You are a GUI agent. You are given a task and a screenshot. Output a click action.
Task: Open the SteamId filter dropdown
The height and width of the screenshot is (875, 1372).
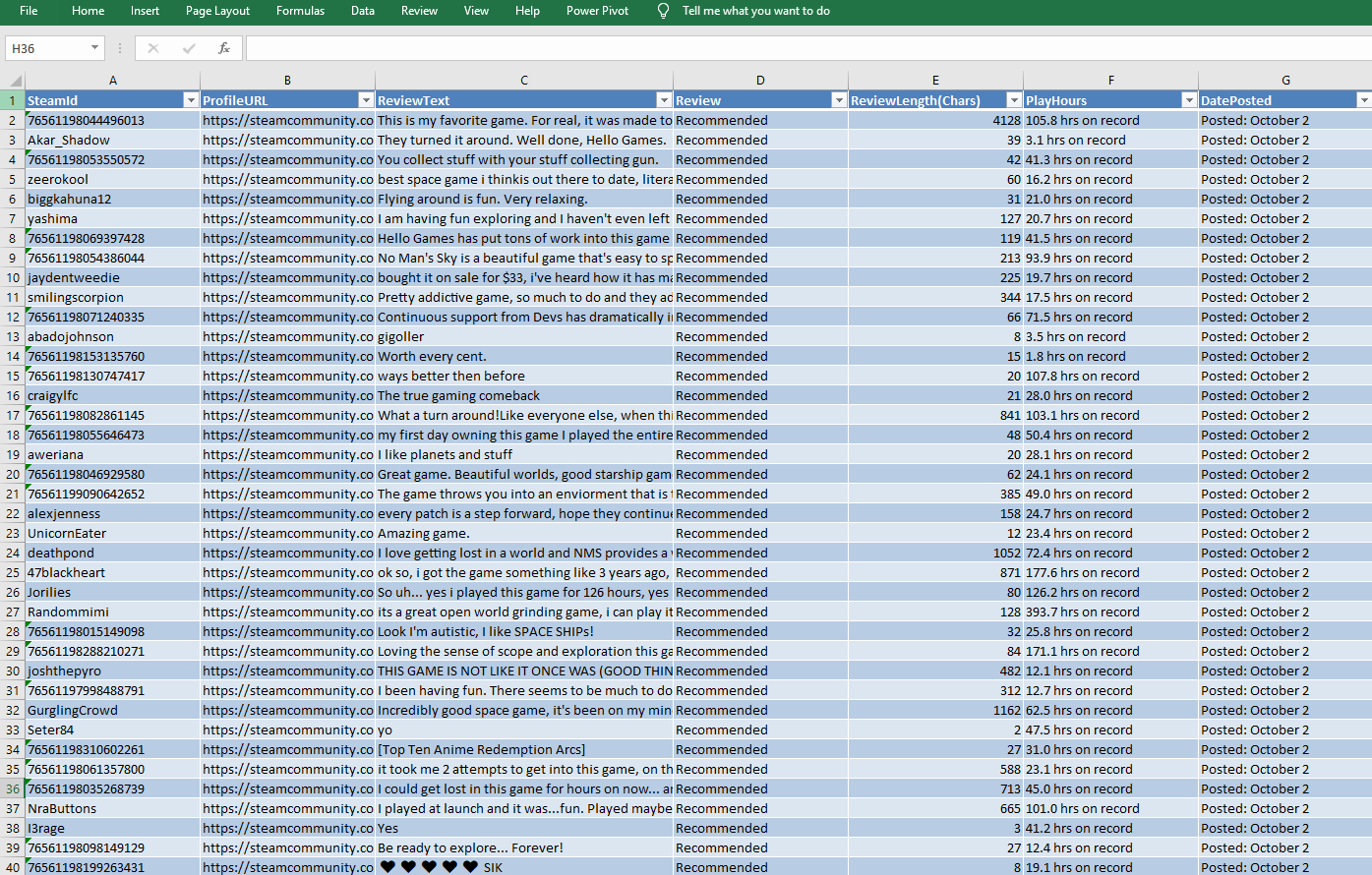coord(191,100)
